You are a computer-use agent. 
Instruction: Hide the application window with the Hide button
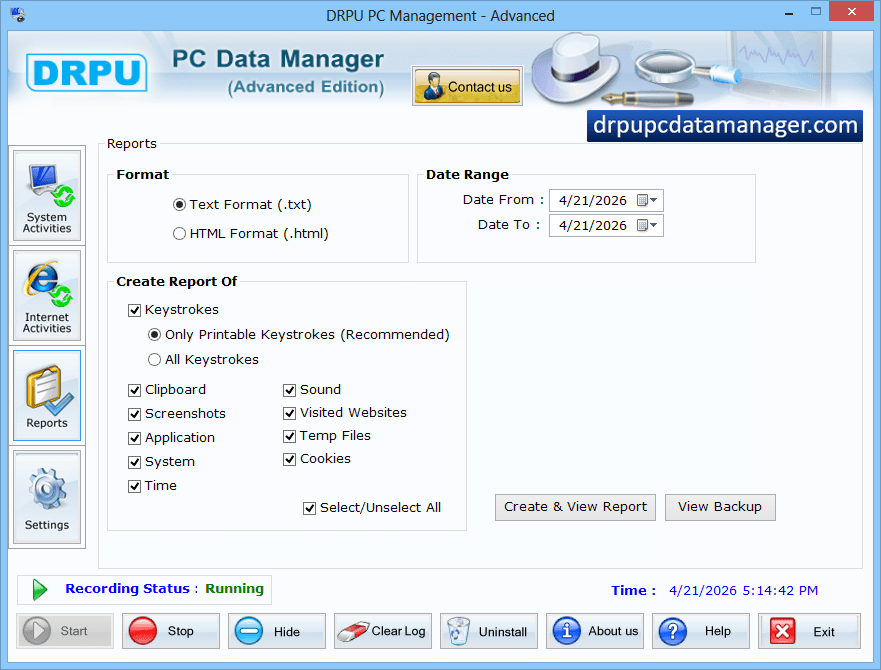(277, 631)
